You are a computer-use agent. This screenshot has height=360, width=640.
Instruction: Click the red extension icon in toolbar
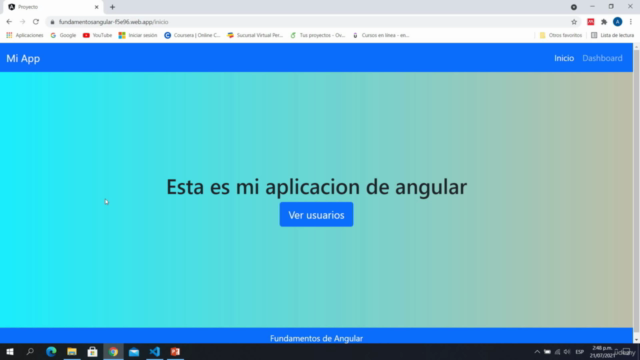(591, 22)
